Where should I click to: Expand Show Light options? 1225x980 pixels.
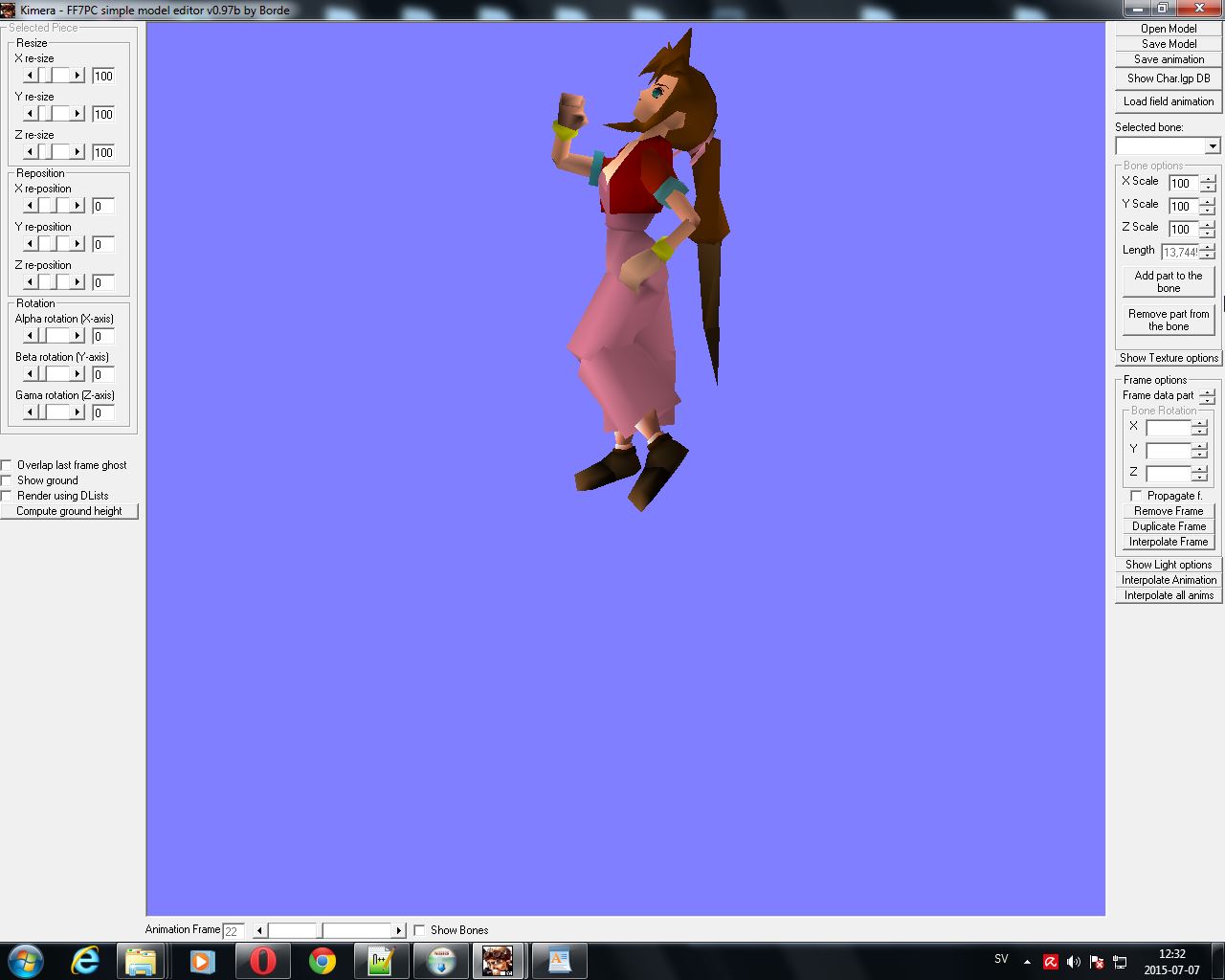pos(1169,565)
